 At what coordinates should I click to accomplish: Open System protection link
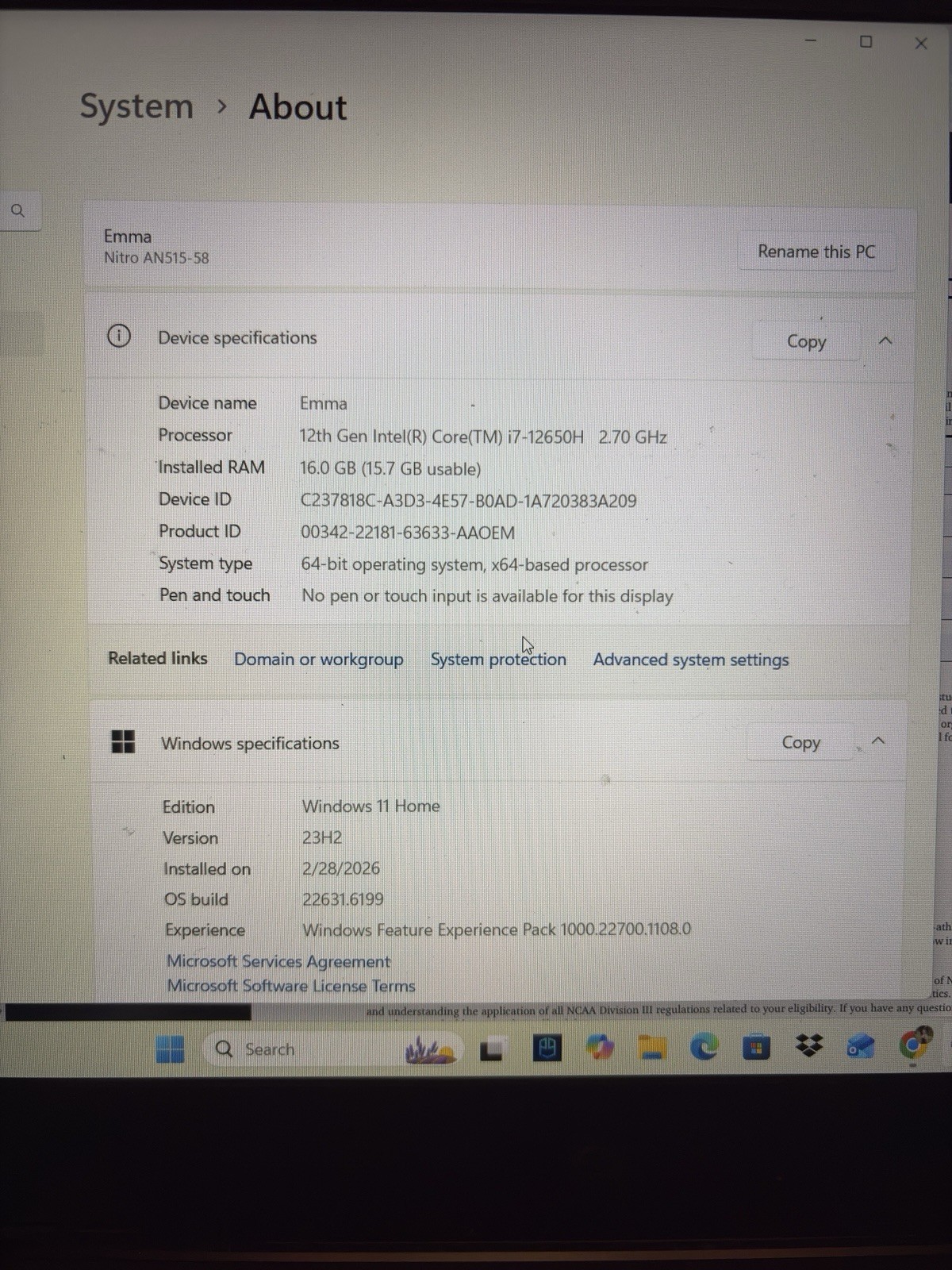coord(498,660)
